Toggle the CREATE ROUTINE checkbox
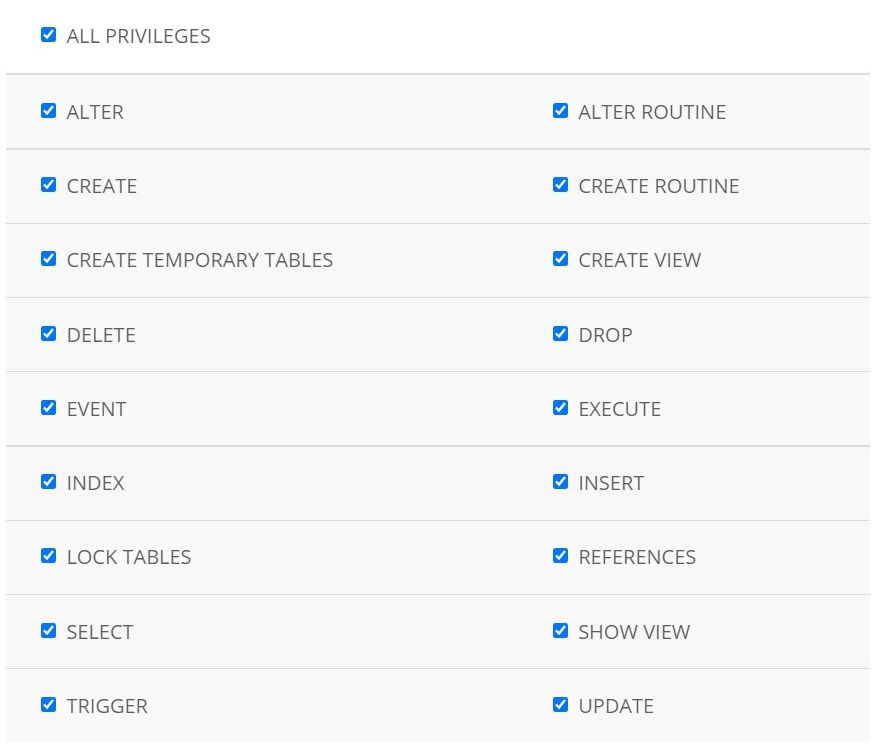878x749 pixels. [560, 185]
